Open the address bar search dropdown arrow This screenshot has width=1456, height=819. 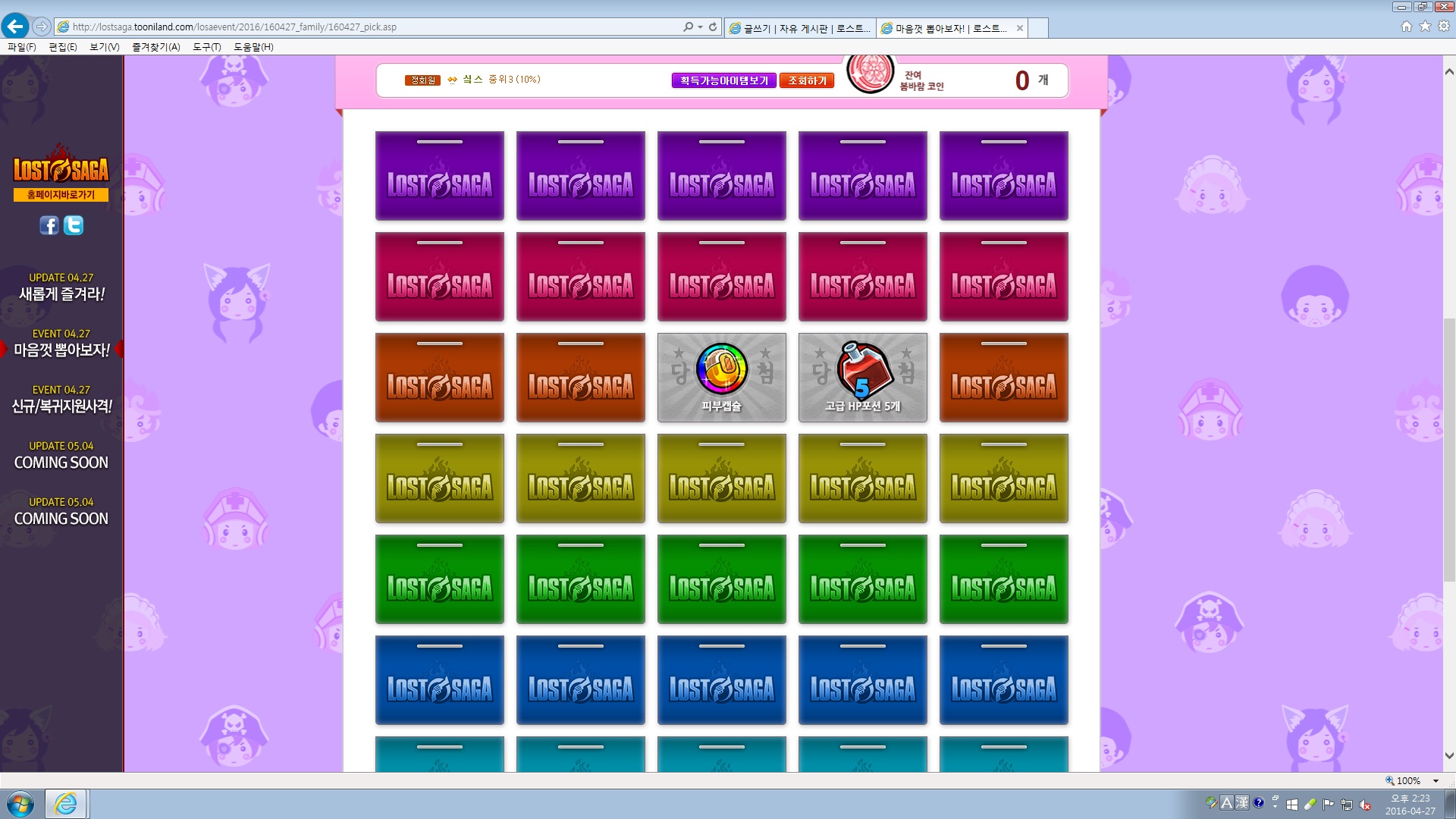coord(700,27)
